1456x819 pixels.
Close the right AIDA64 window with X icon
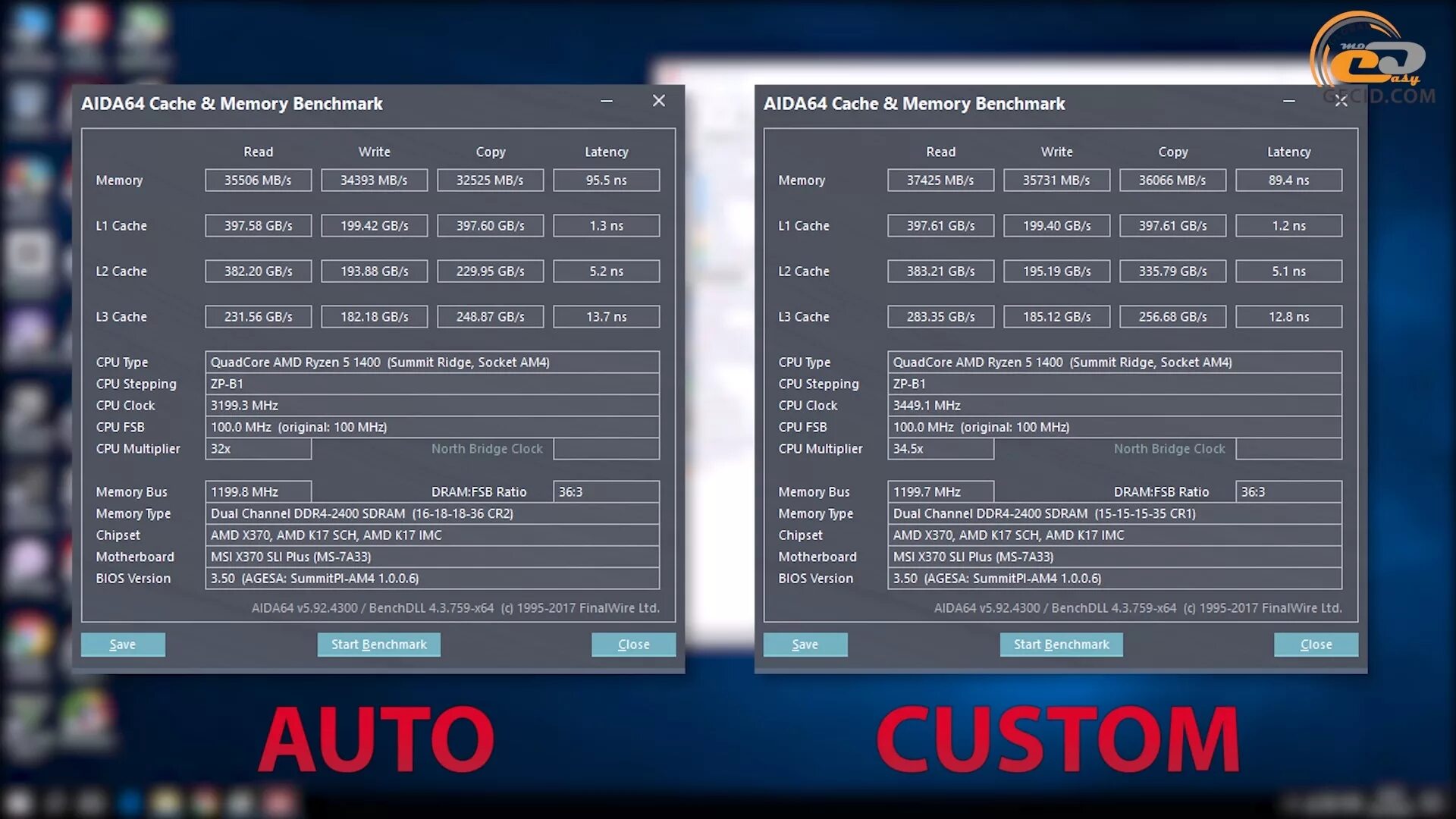coord(1341,101)
